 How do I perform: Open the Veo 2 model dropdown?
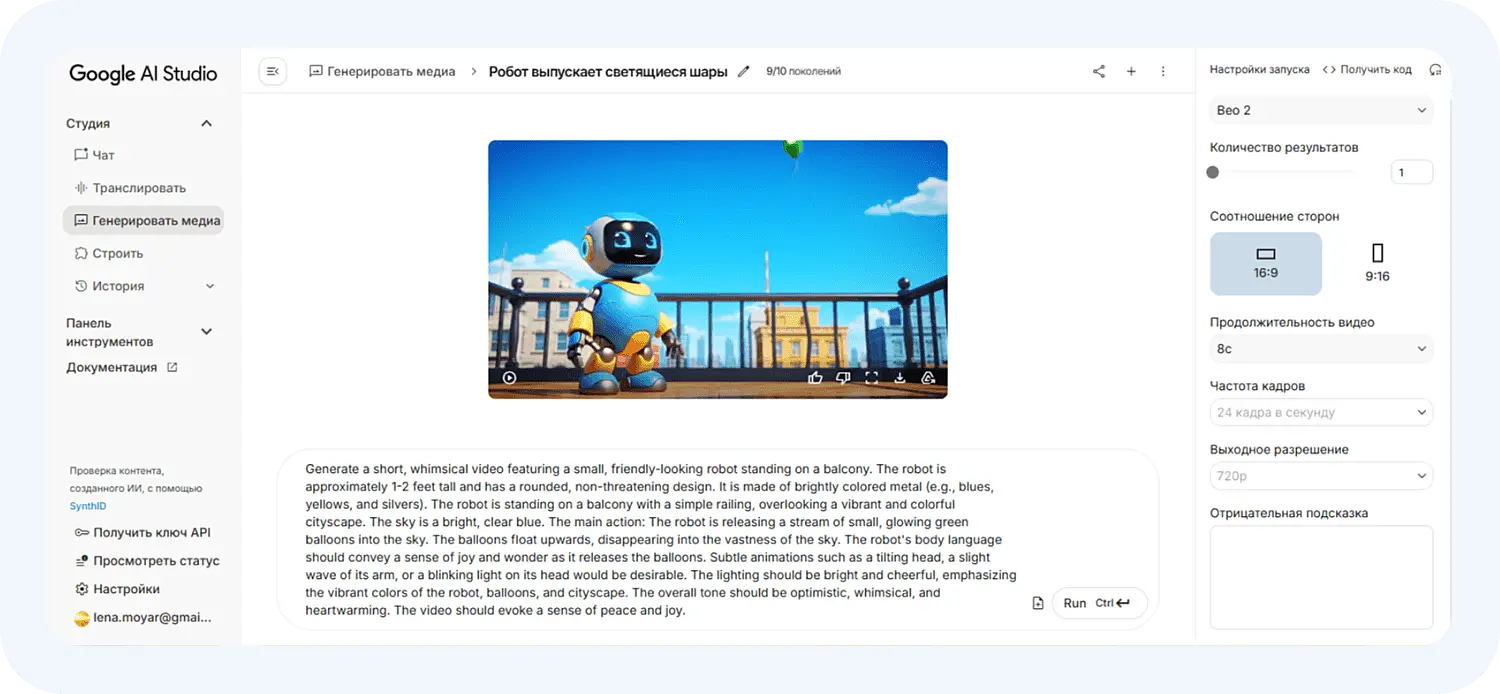point(1321,110)
